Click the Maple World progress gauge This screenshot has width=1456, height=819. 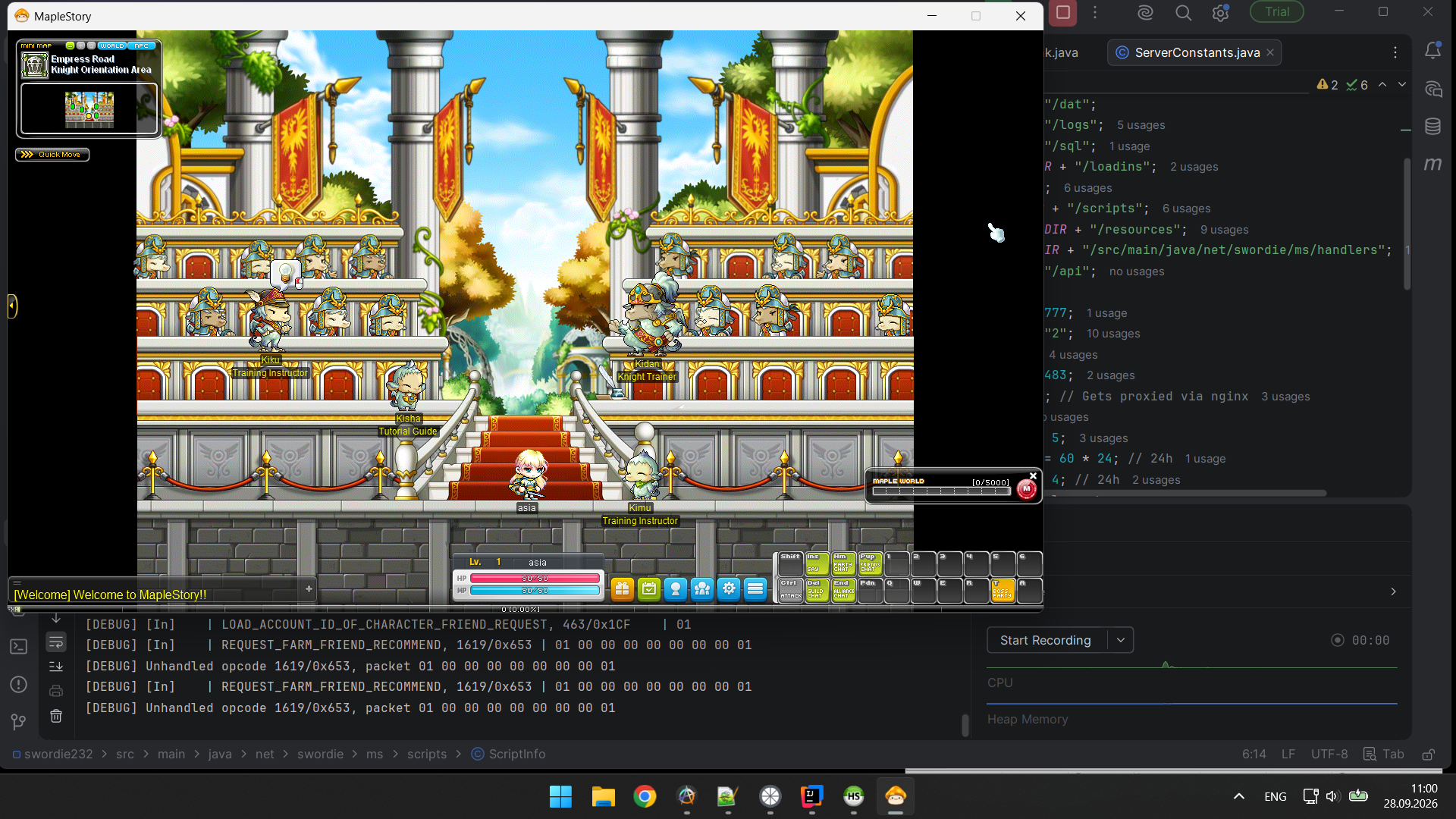point(941,491)
